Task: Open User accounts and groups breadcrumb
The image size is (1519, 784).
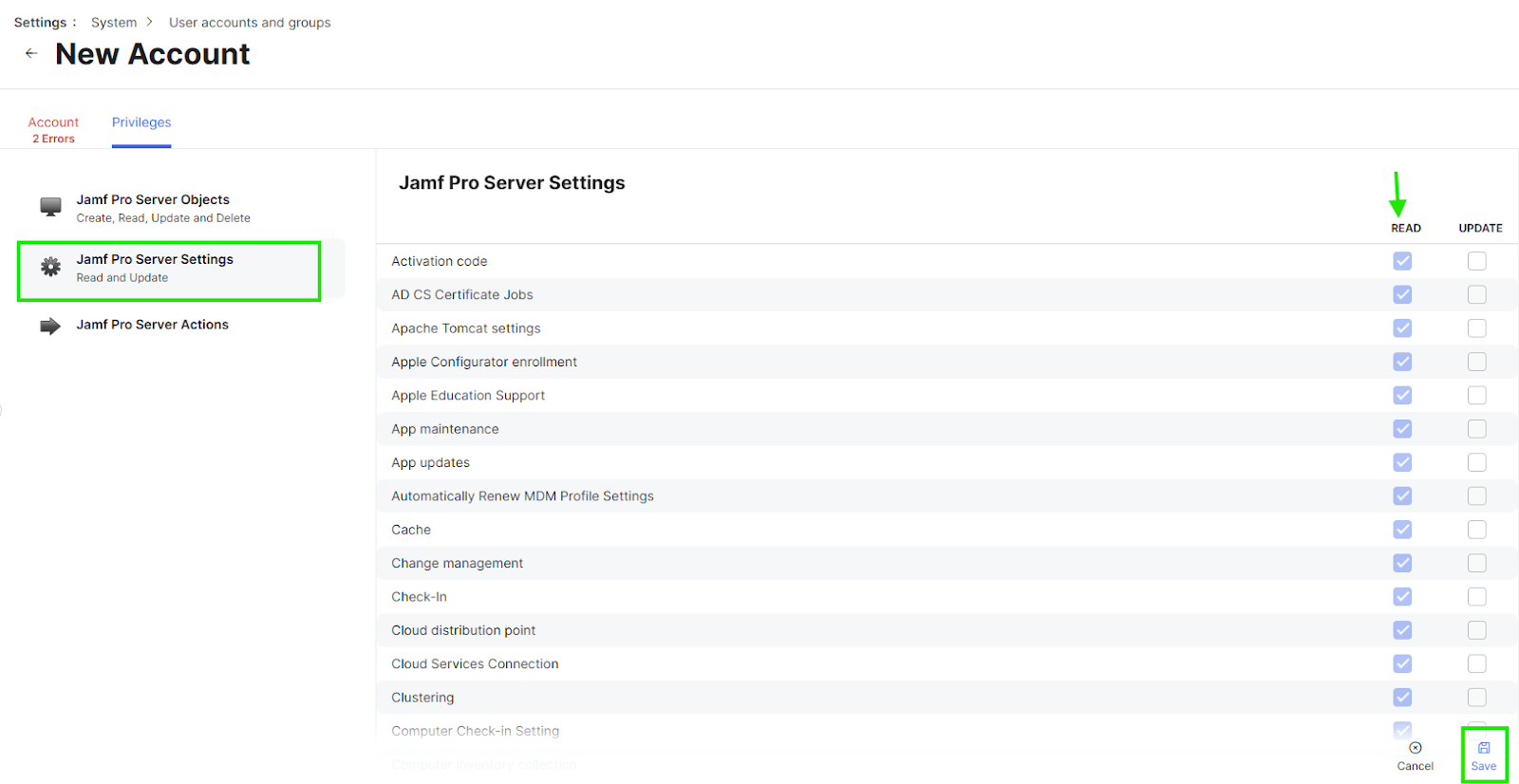Action: point(250,22)
